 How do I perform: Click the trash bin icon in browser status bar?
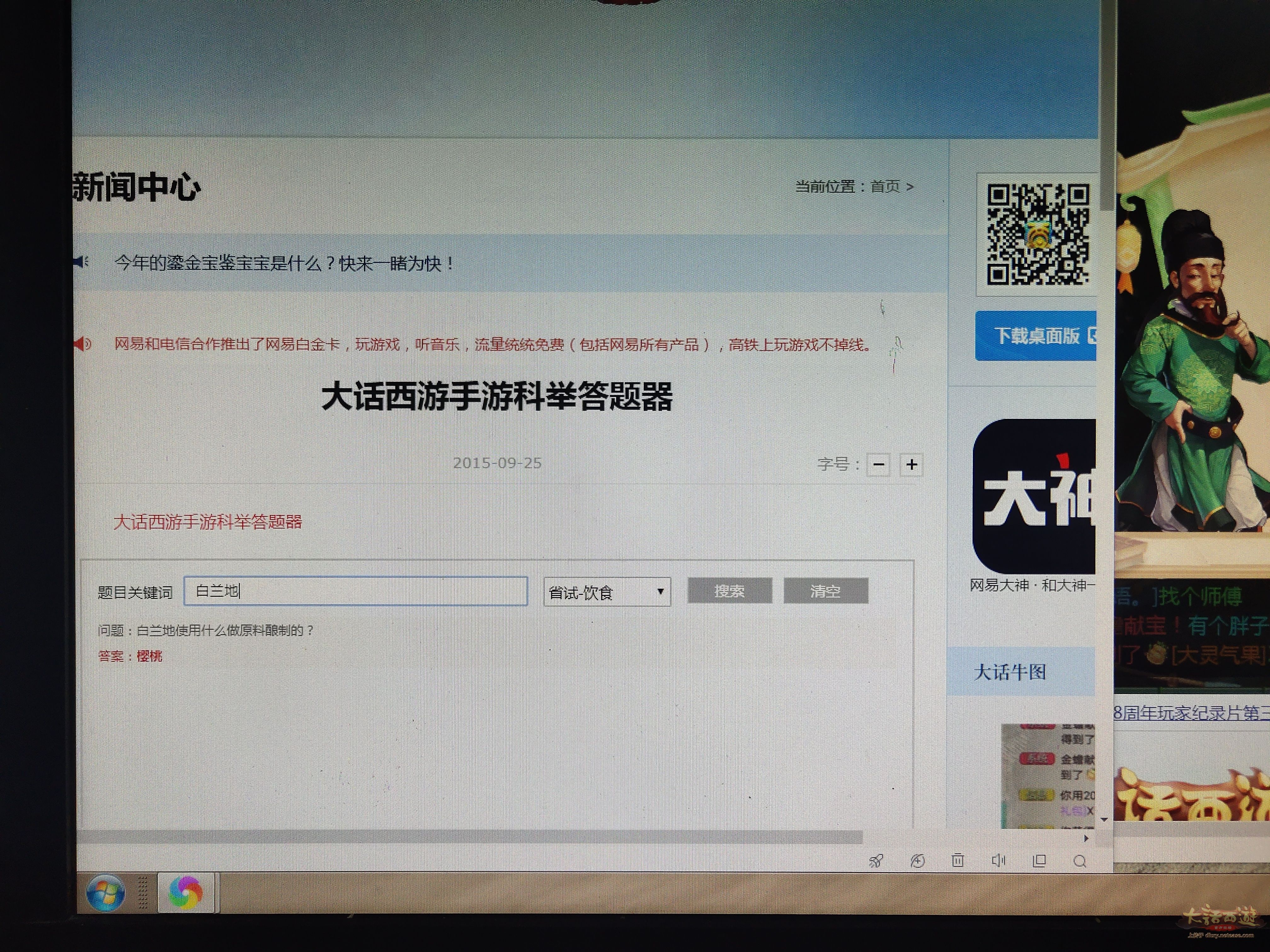(x=958, y=860)
